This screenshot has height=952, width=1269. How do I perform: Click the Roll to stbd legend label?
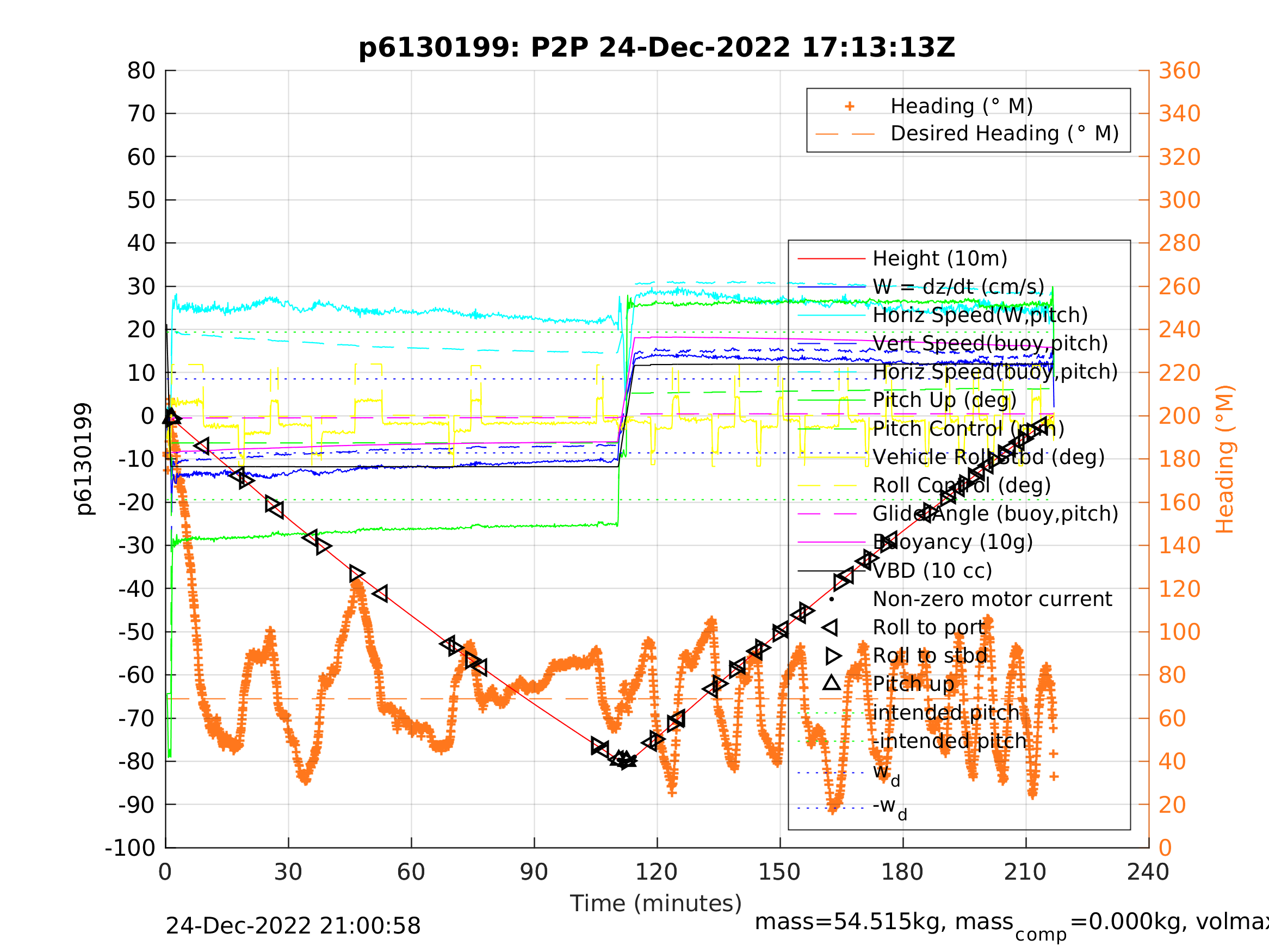click(x=930, y=656)
